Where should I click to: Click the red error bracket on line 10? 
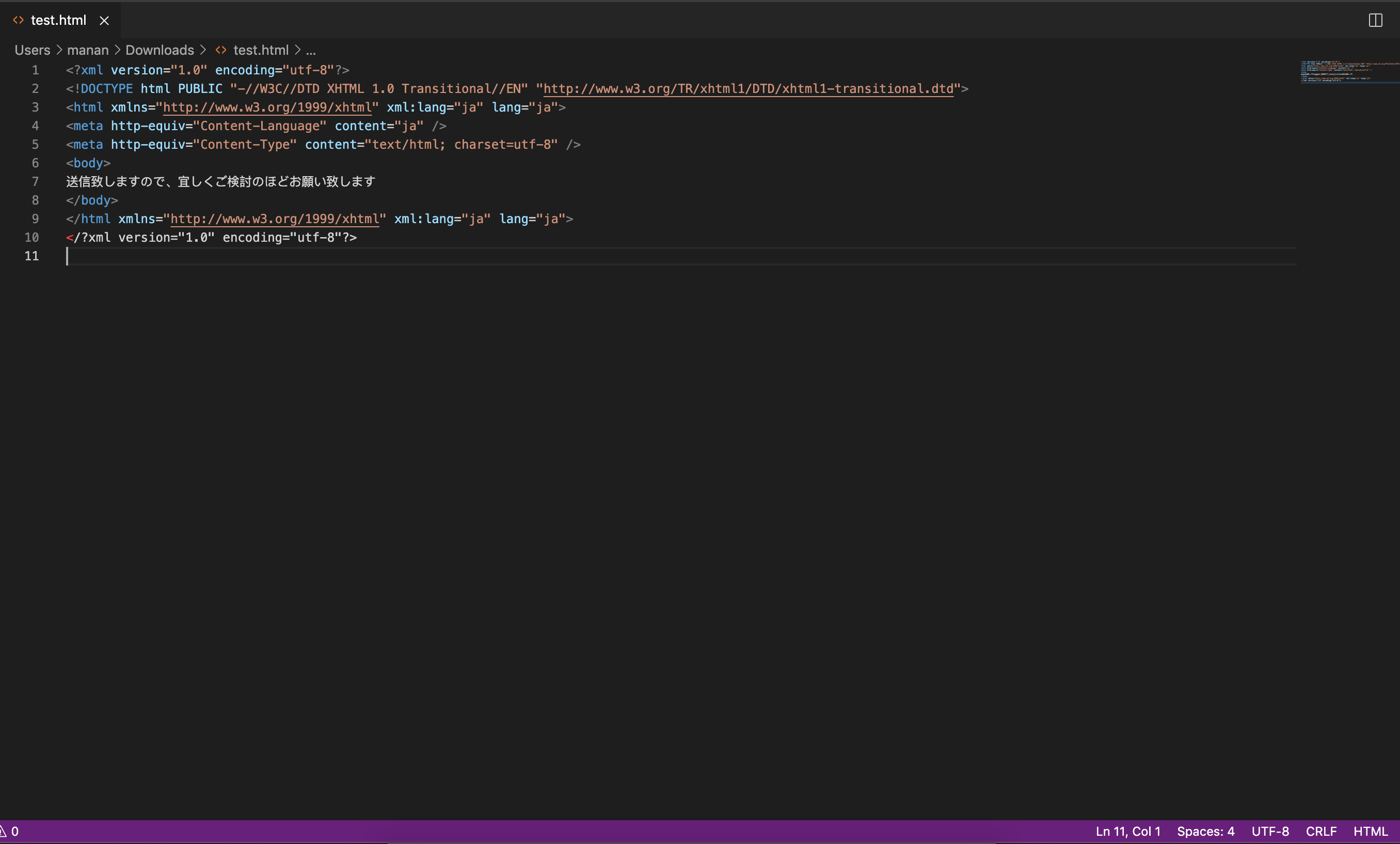click(69, 238)
